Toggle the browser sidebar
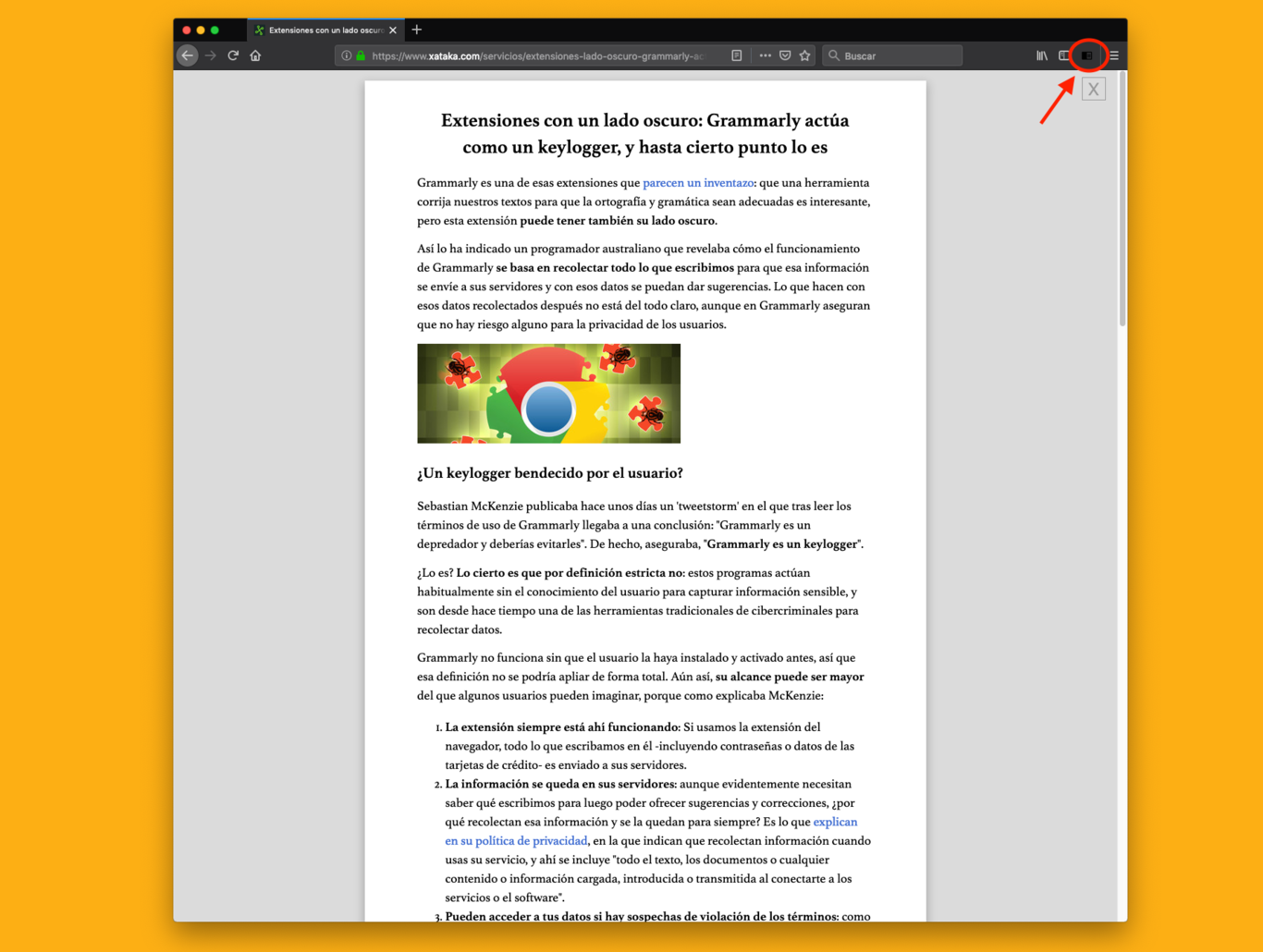1263x952 pixels. (x=1063, y=55)
